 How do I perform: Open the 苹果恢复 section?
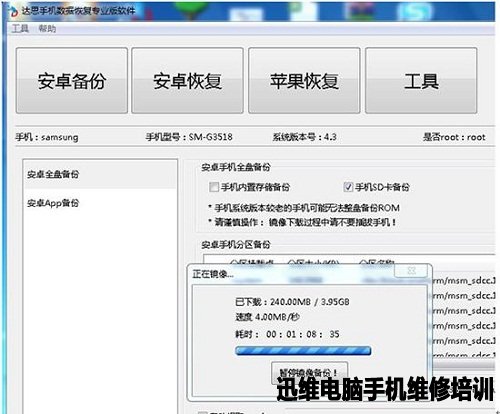[304, 80]
